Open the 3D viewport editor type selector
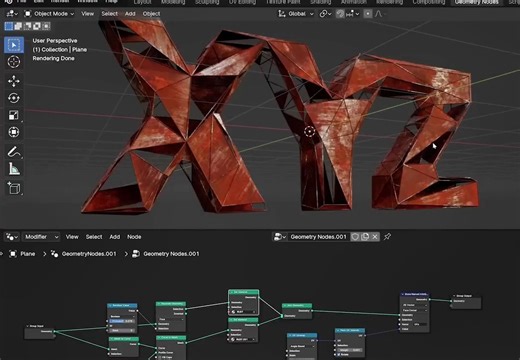 point(12,14)
